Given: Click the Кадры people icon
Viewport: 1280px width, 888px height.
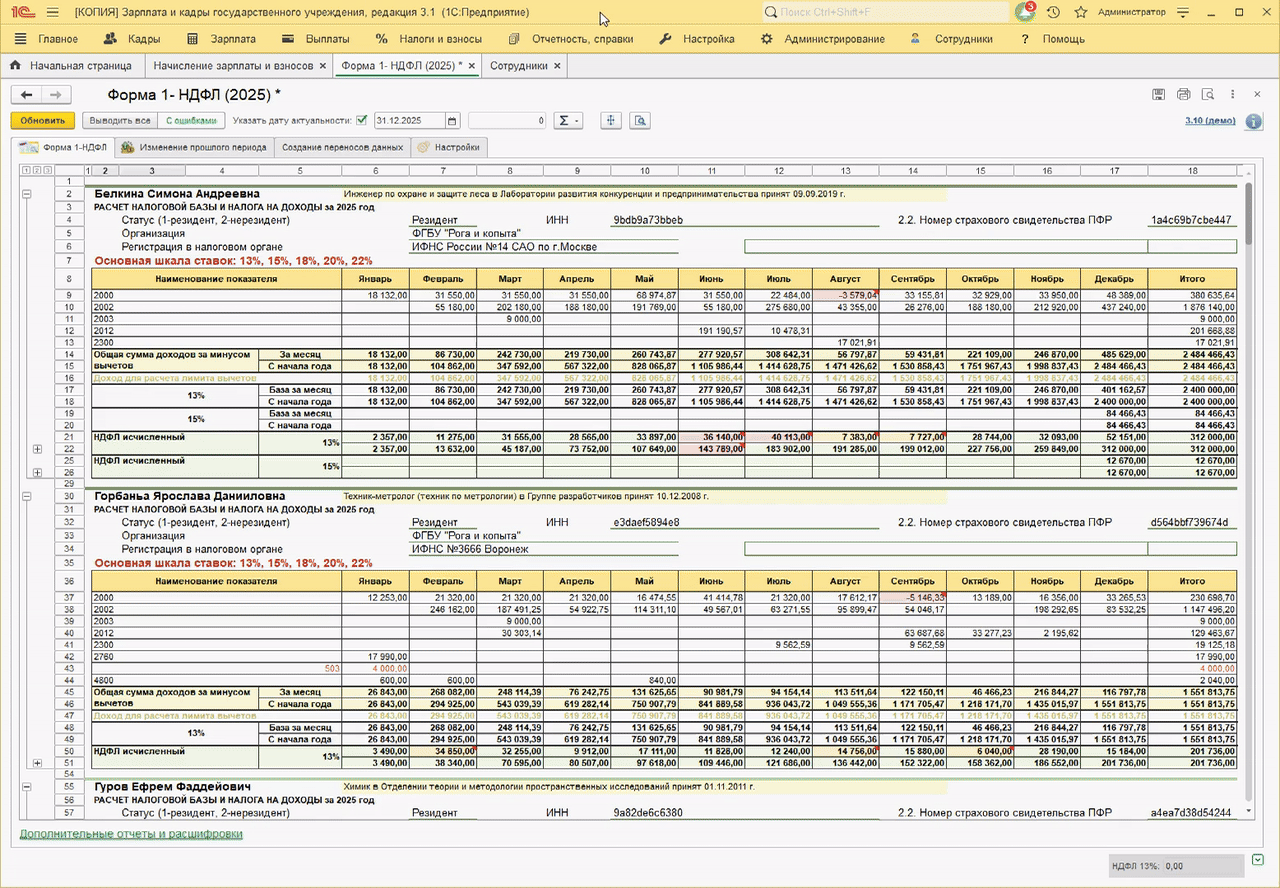Looking at the screenshot, I should point(111,39).
